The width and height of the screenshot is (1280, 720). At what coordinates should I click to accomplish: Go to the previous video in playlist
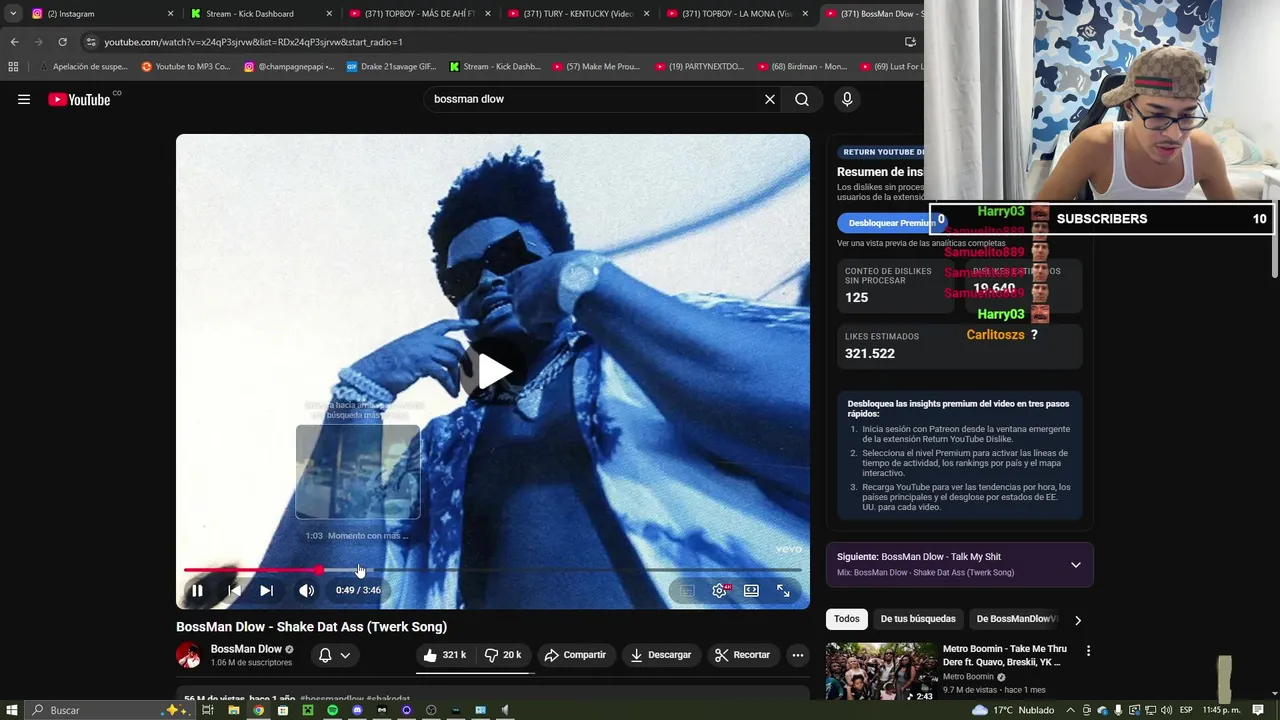point(234,590)
